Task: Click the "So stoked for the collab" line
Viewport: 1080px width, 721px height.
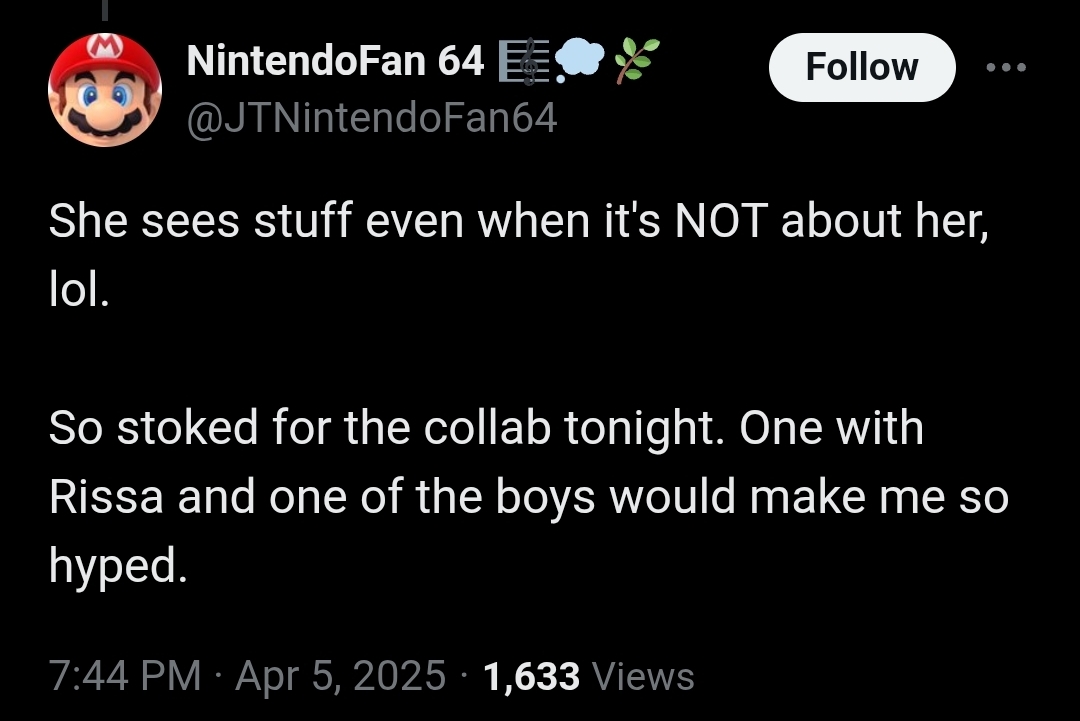Action: point(486,429)
